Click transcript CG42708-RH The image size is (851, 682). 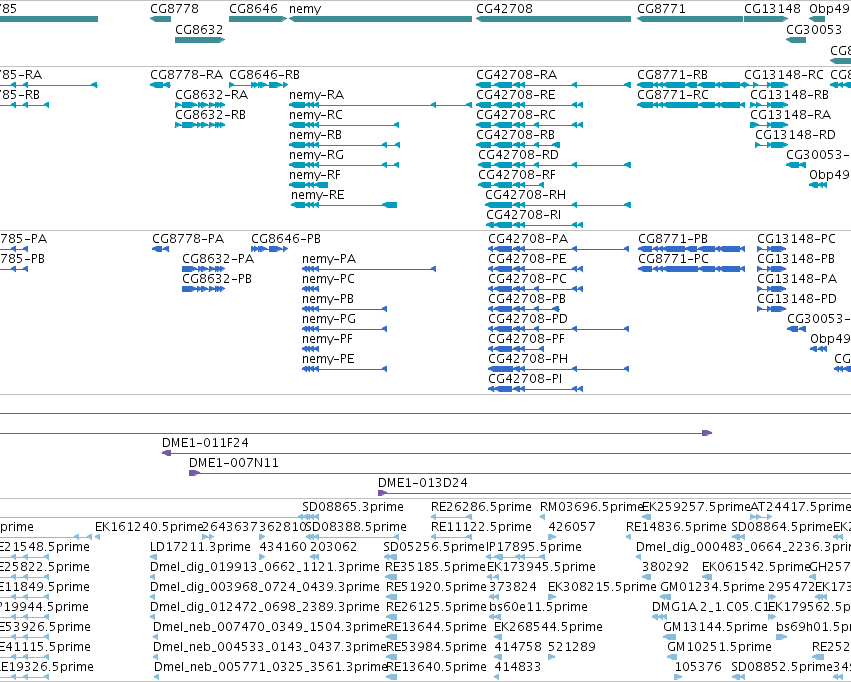(x=525, y=195)
